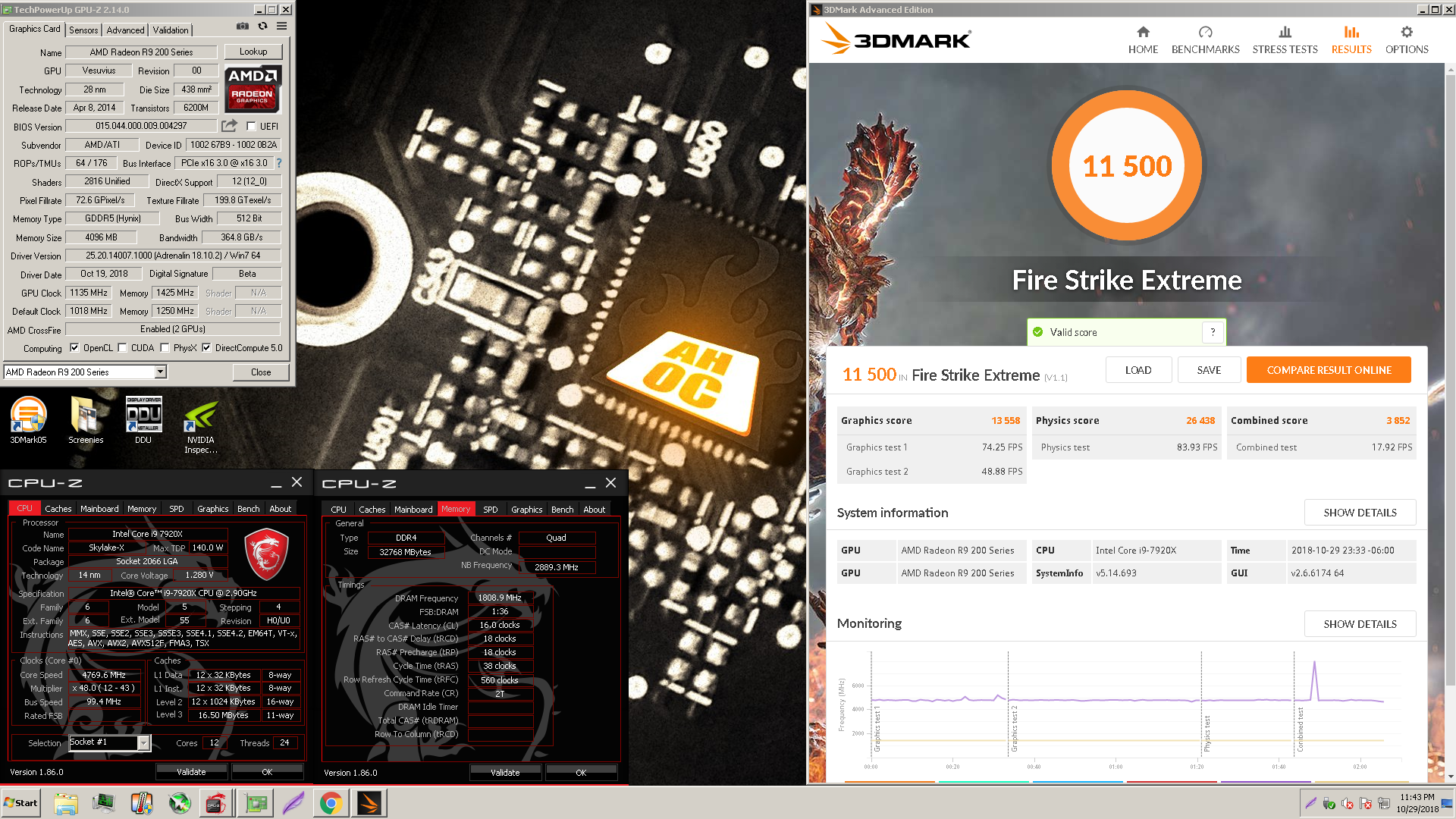Open 3DMark Benchmarks section
Screen dimensions: 1456x819
1205,40
